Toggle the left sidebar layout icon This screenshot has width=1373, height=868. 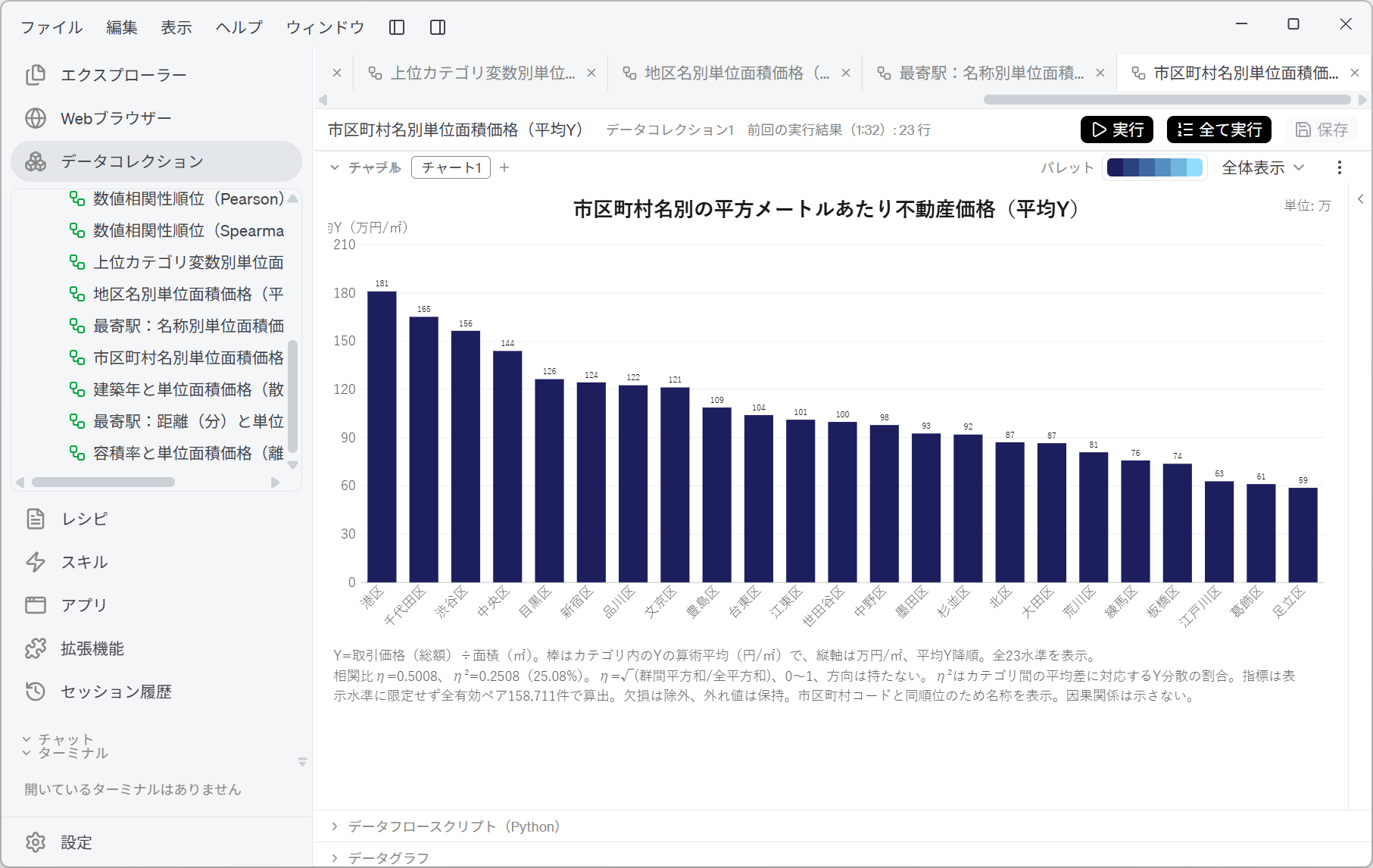pyautogui.click(x=397, y=27)
